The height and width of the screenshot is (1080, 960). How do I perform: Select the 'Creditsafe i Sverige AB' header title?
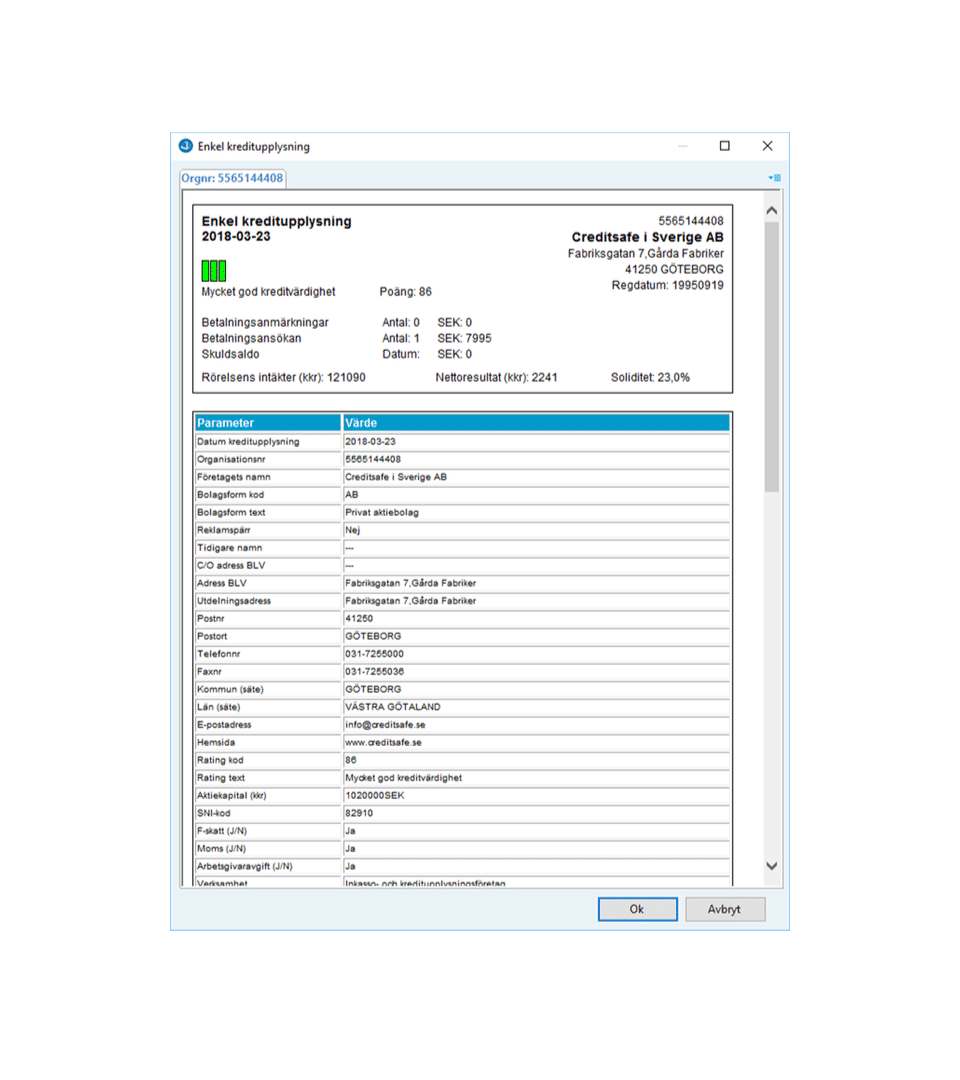coord(647,237)
